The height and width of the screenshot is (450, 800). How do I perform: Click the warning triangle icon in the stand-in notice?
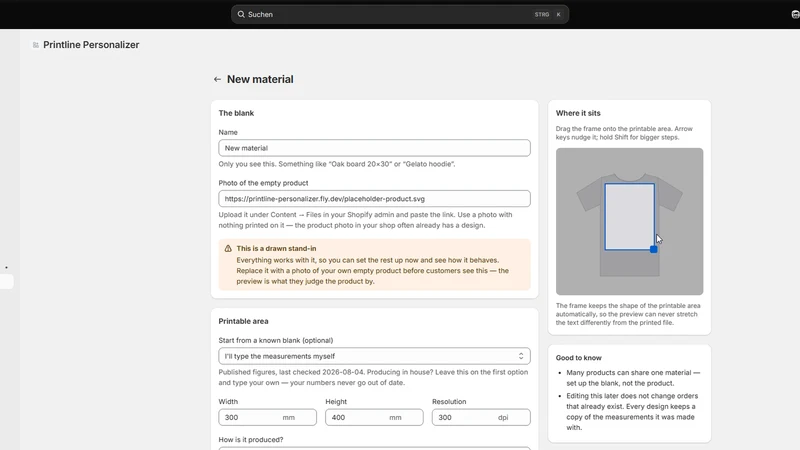click(x=228, y=248)
